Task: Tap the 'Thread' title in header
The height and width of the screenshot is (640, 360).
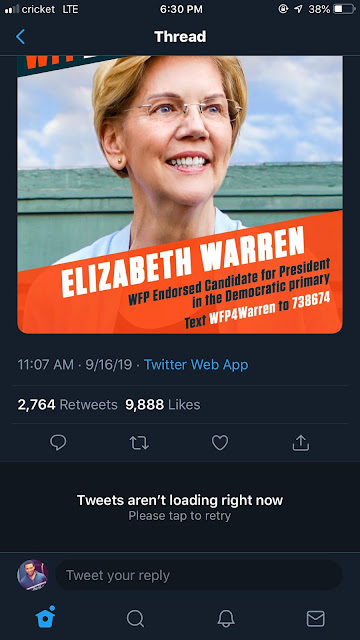Action: pyautogui.click(x=180, y=37)
